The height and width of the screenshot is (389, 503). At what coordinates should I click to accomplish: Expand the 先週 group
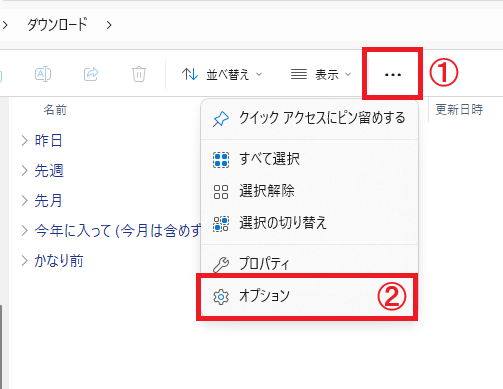[24, 171]
